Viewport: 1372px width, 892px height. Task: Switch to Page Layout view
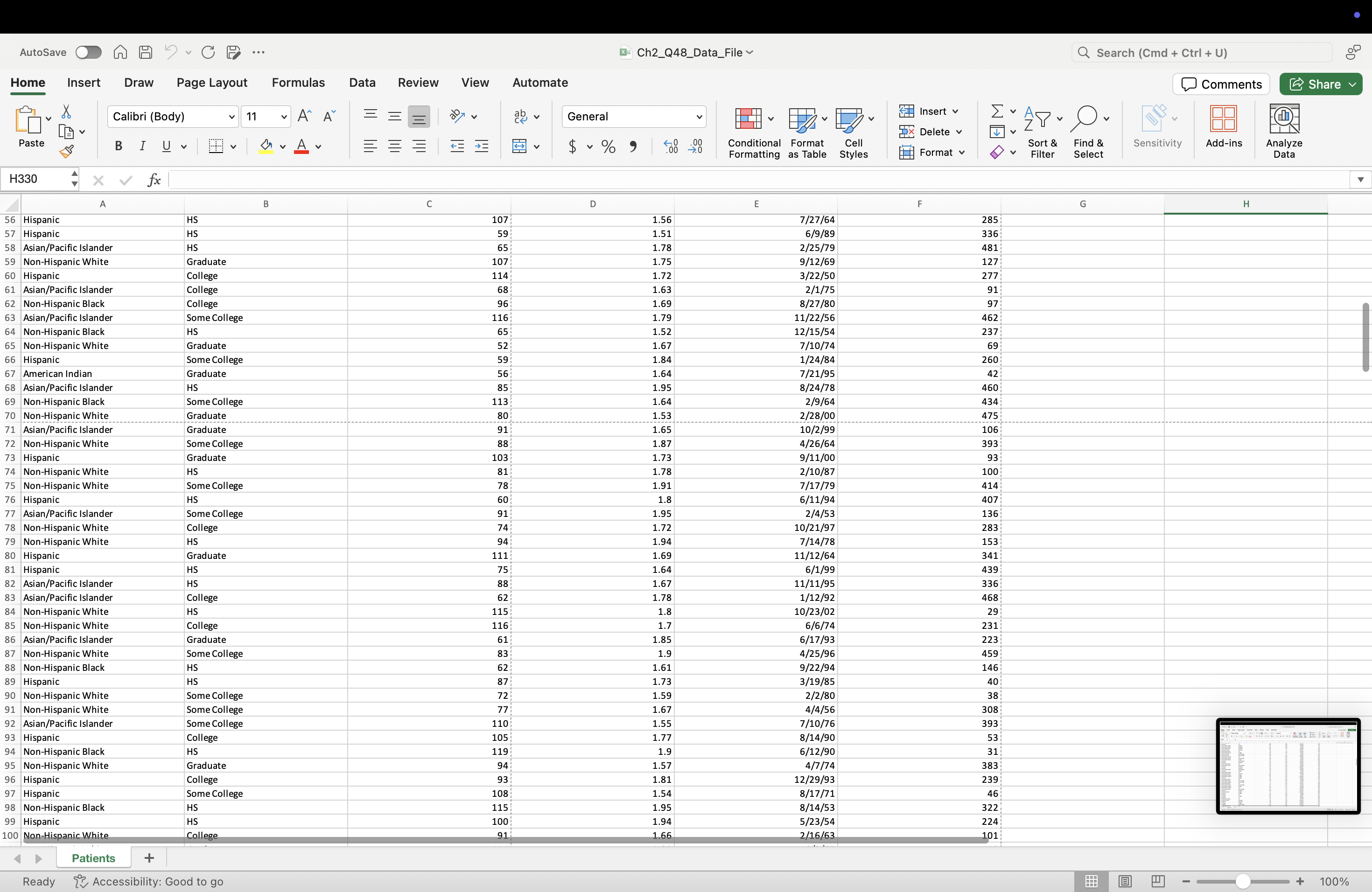click(x=1125, y=881)
